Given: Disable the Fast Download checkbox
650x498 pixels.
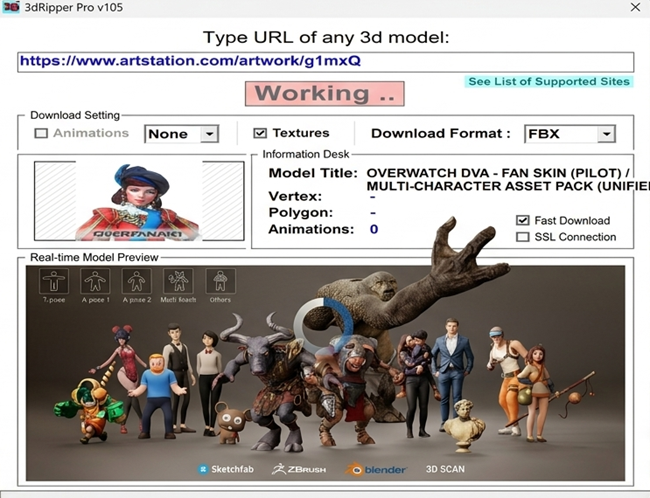Looking at the screenshot, I should [522, 220].
